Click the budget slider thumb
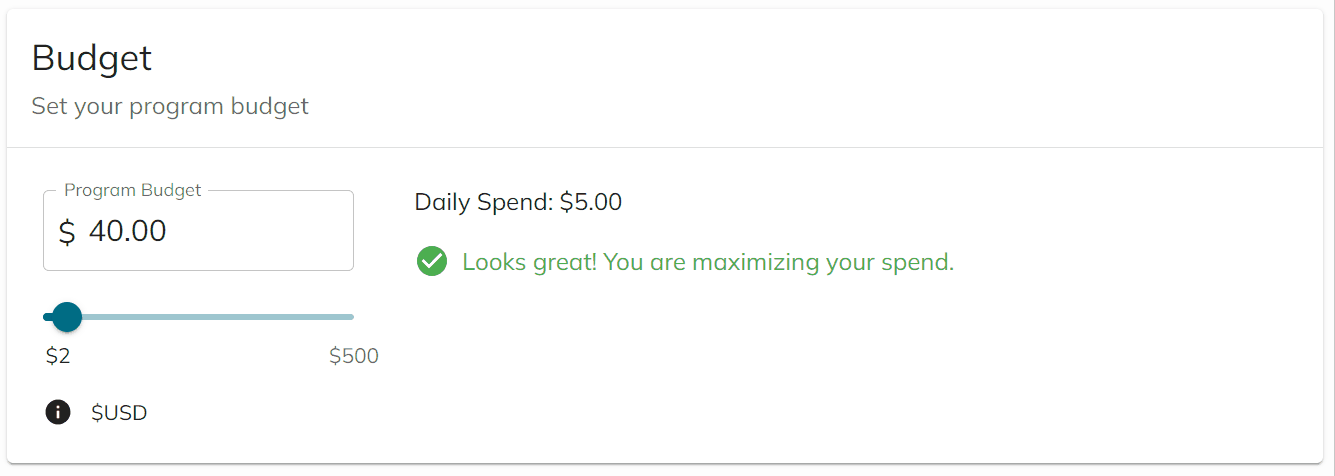Screen dimensions: 1335x476 (x=66, y=317)
